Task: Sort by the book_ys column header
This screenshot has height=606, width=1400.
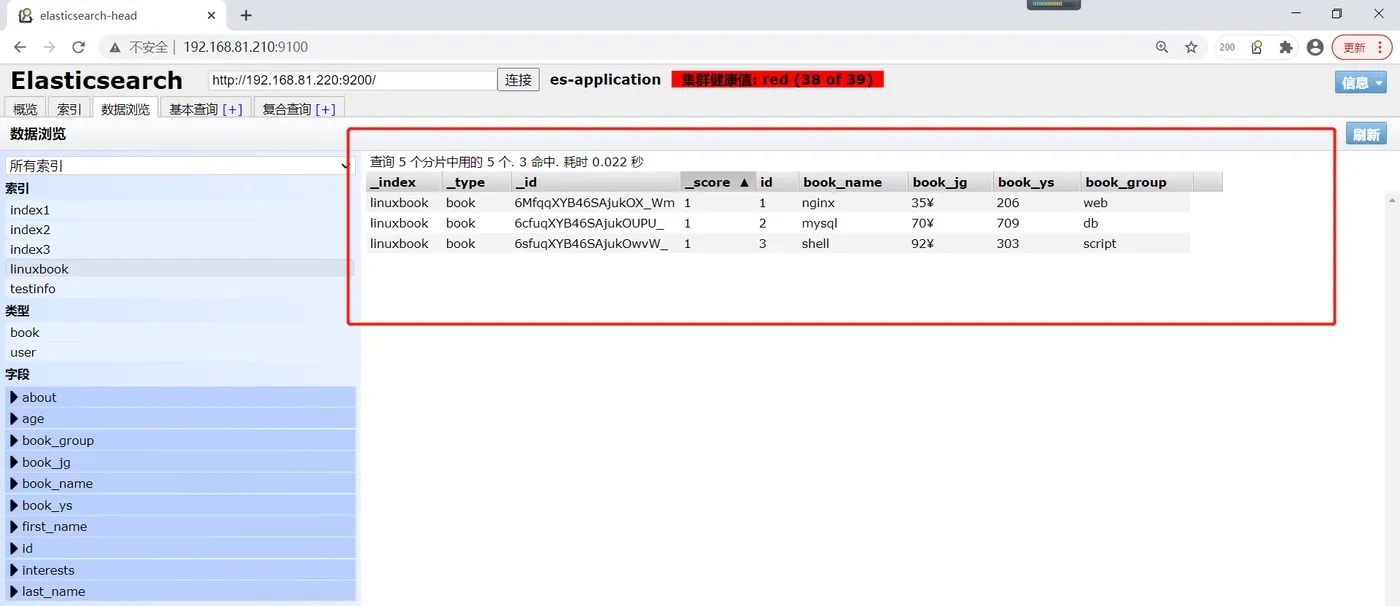Action: [1037, 182]
